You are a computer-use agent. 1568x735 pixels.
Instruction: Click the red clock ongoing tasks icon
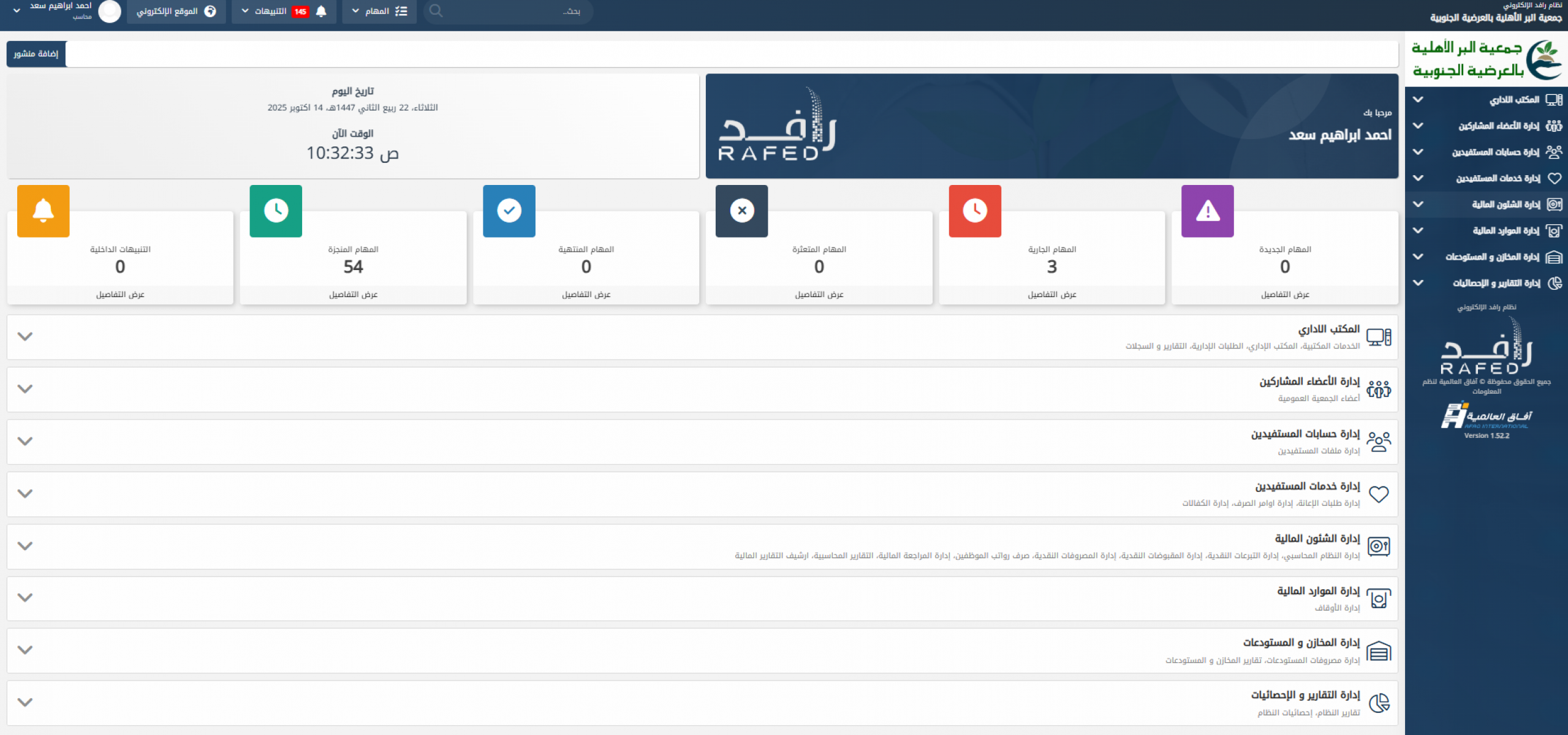974,211
